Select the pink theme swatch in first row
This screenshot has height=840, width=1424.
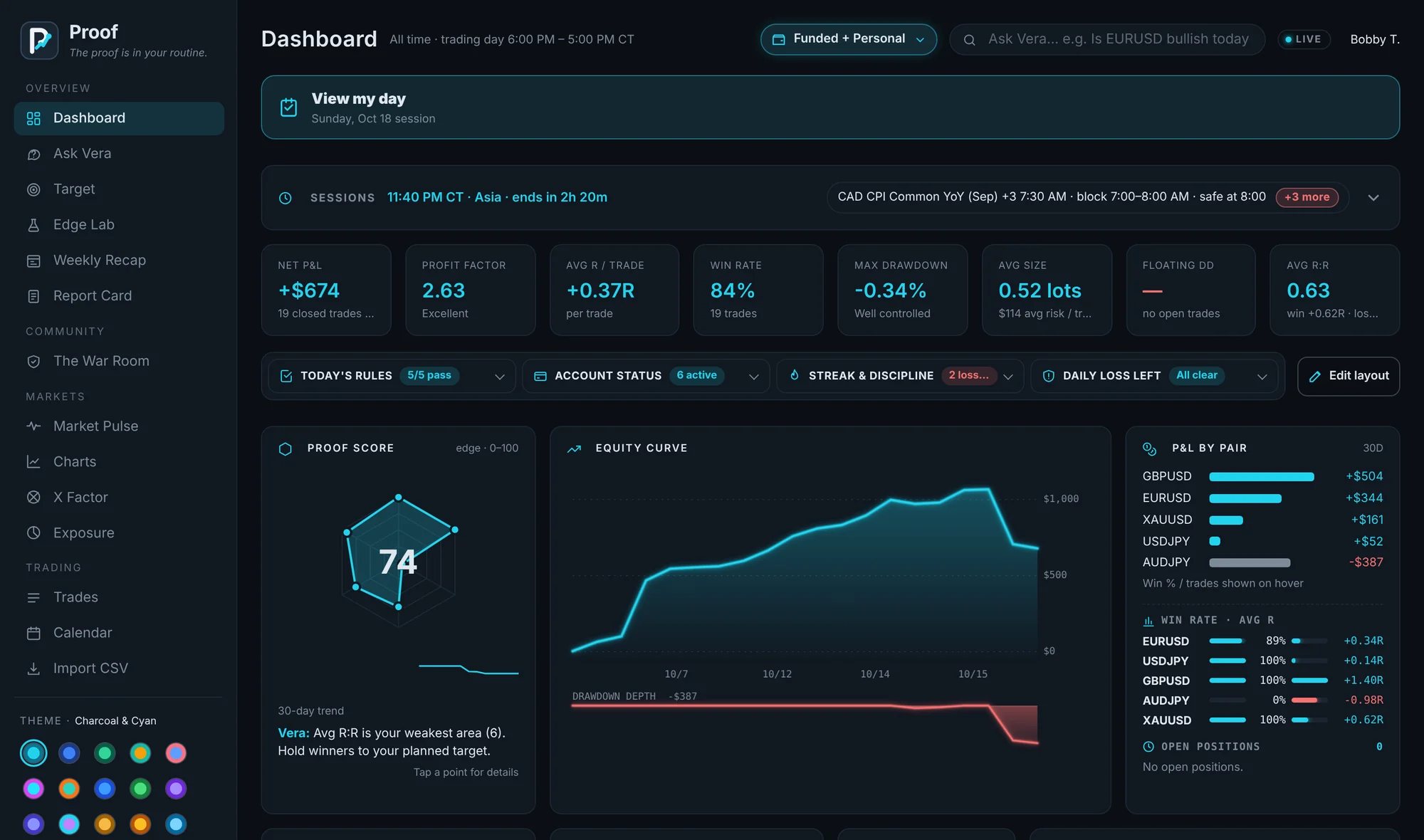(176, 753)
